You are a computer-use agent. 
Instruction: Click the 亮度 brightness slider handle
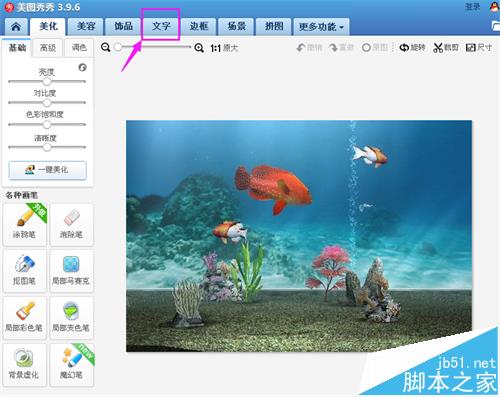pyautogui.click(x=47, y=81)
